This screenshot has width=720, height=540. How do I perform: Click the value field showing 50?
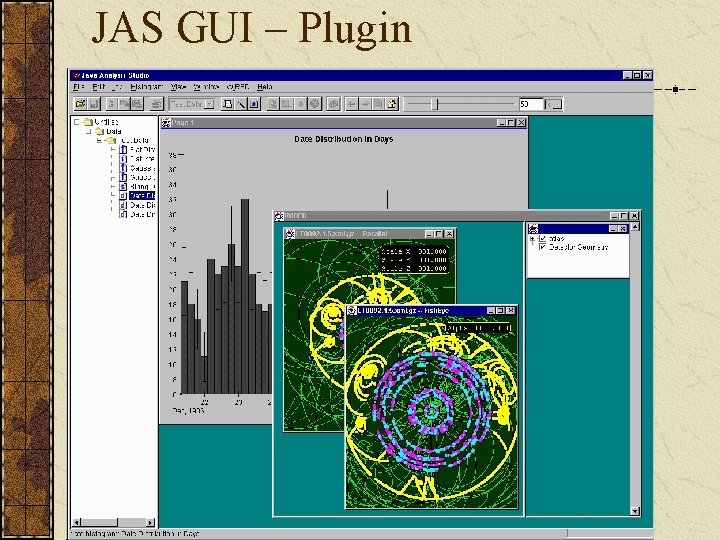tap(531, 104)
